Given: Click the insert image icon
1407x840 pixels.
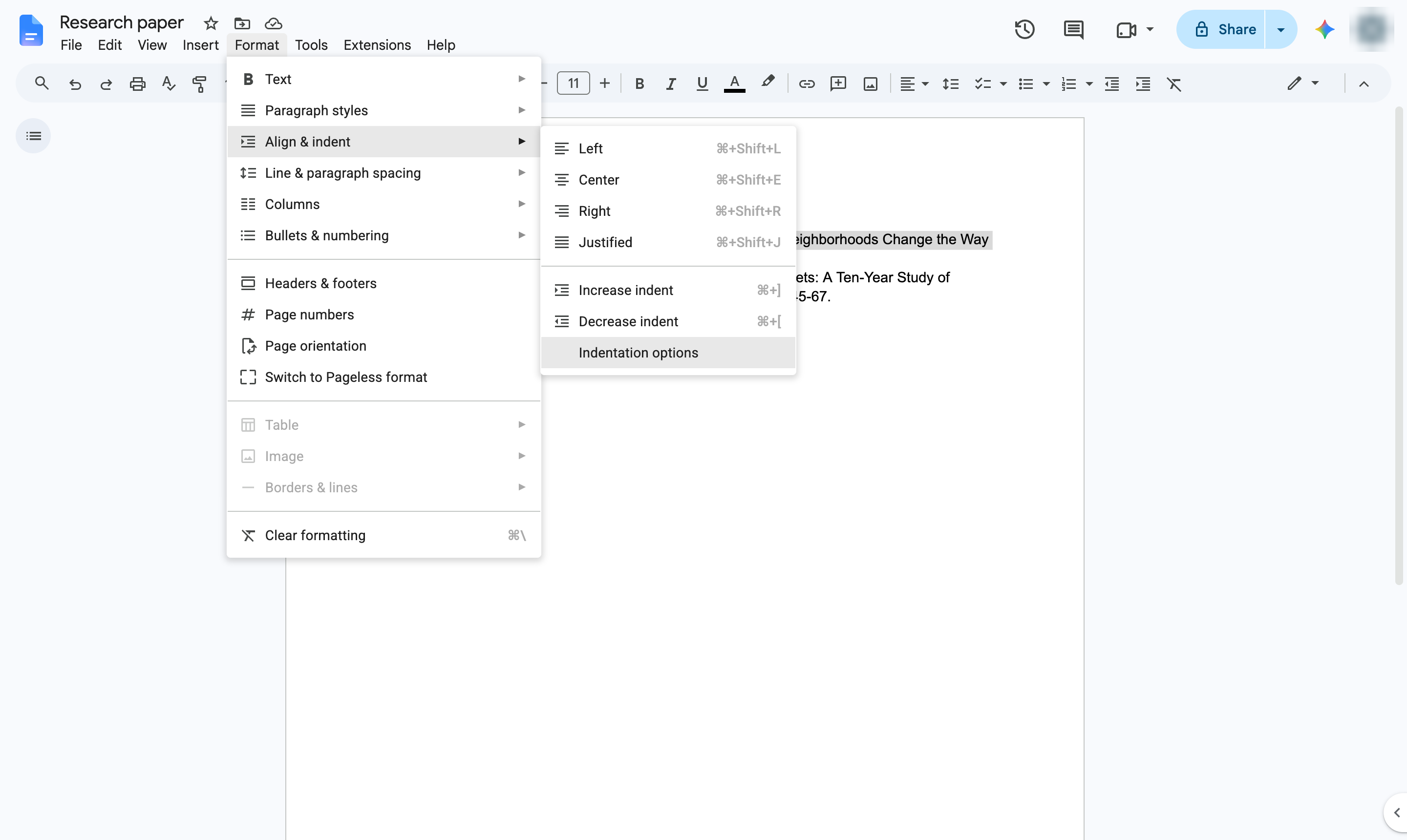Looking at the screenshot, I should coord(870,84).
